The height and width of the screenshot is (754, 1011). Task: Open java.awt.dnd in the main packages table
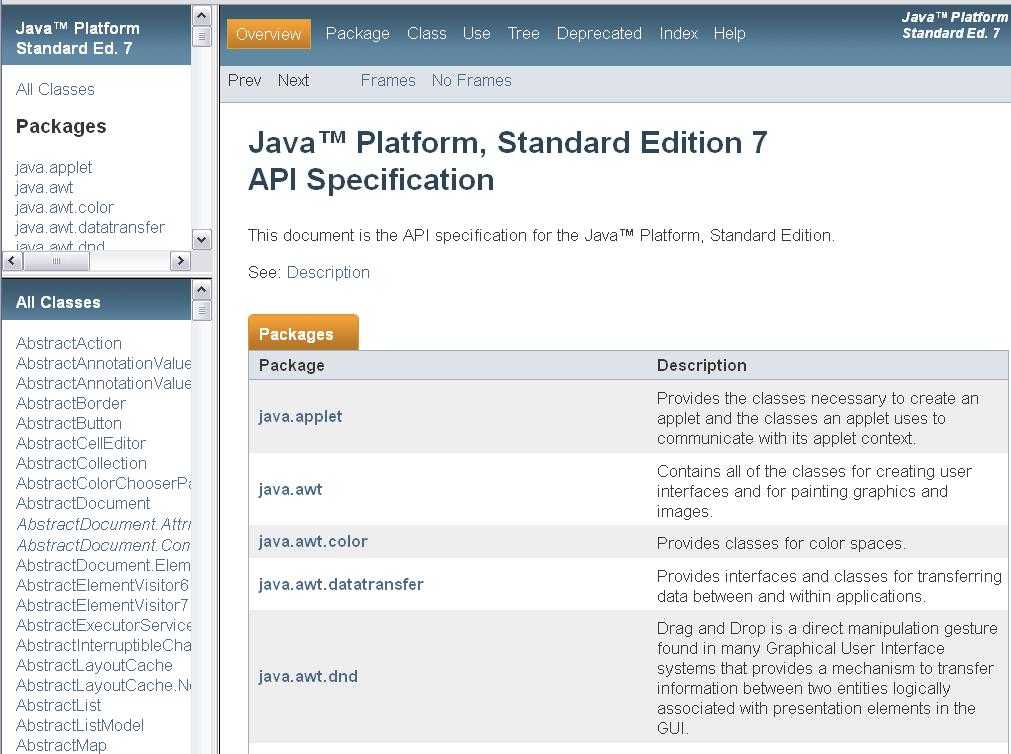point(308,676)
